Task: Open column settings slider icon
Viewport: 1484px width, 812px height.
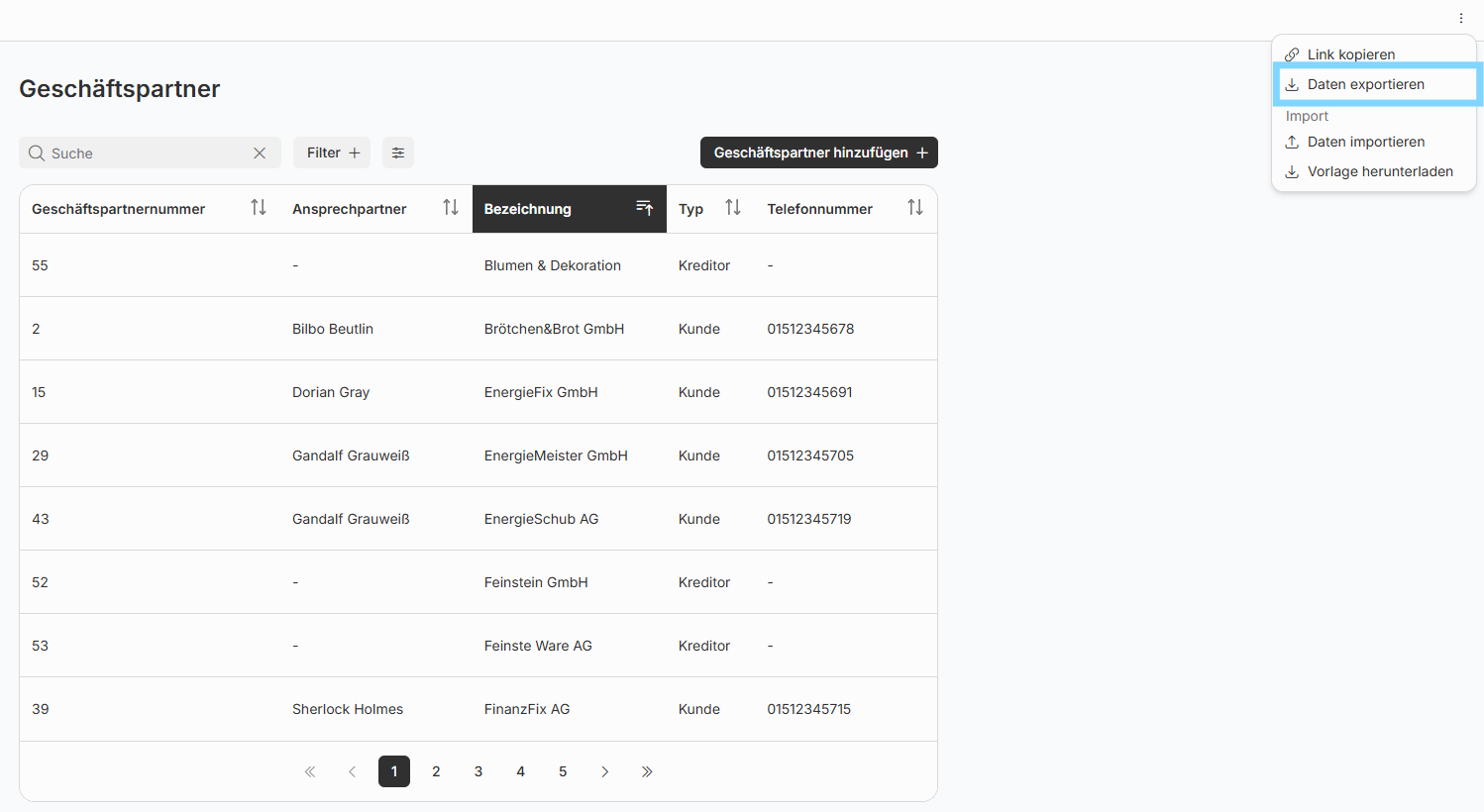Action: [x=398, y=152]
